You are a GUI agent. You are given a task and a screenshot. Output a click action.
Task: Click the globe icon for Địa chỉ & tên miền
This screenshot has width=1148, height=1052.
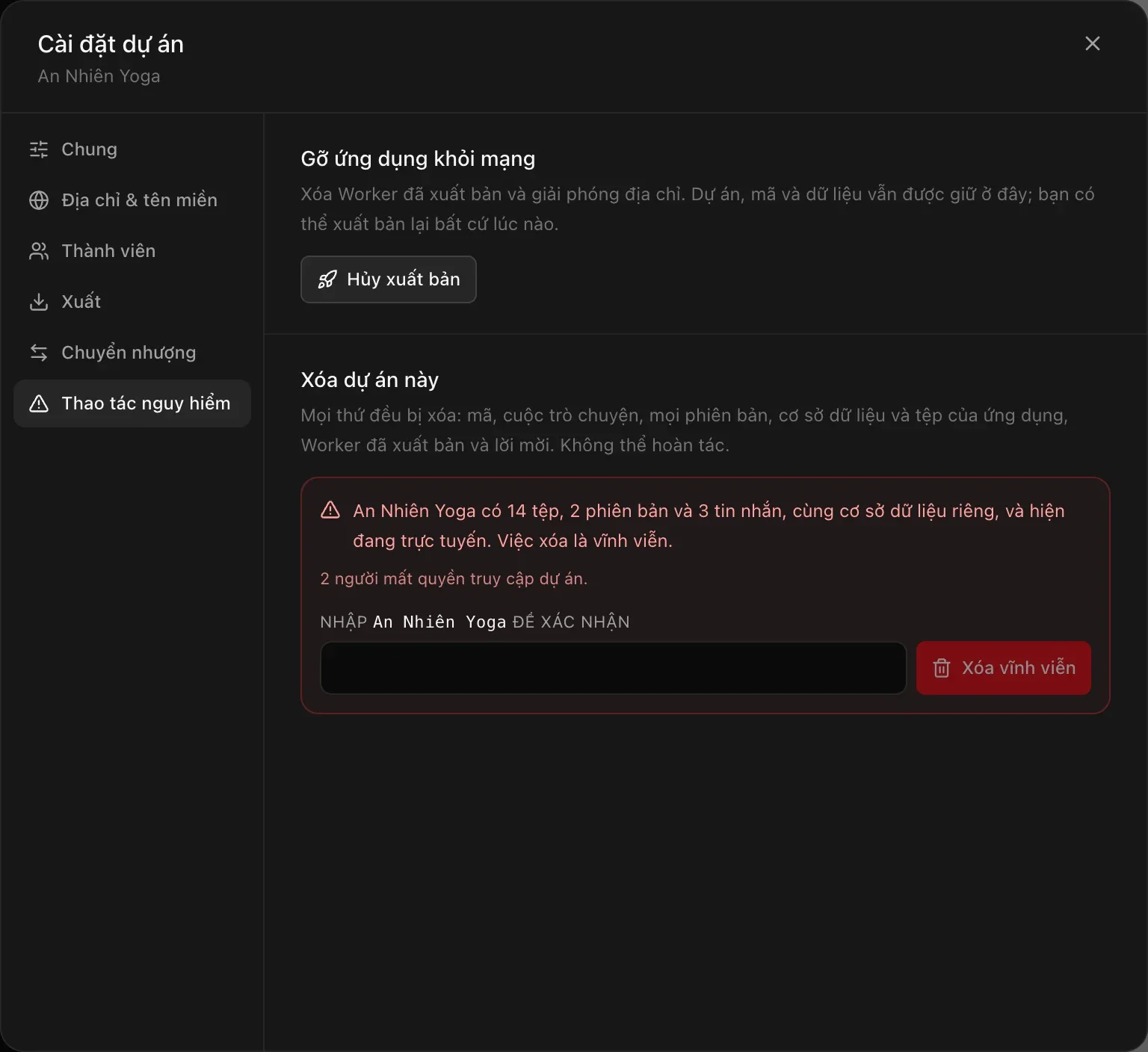[39, 200]
